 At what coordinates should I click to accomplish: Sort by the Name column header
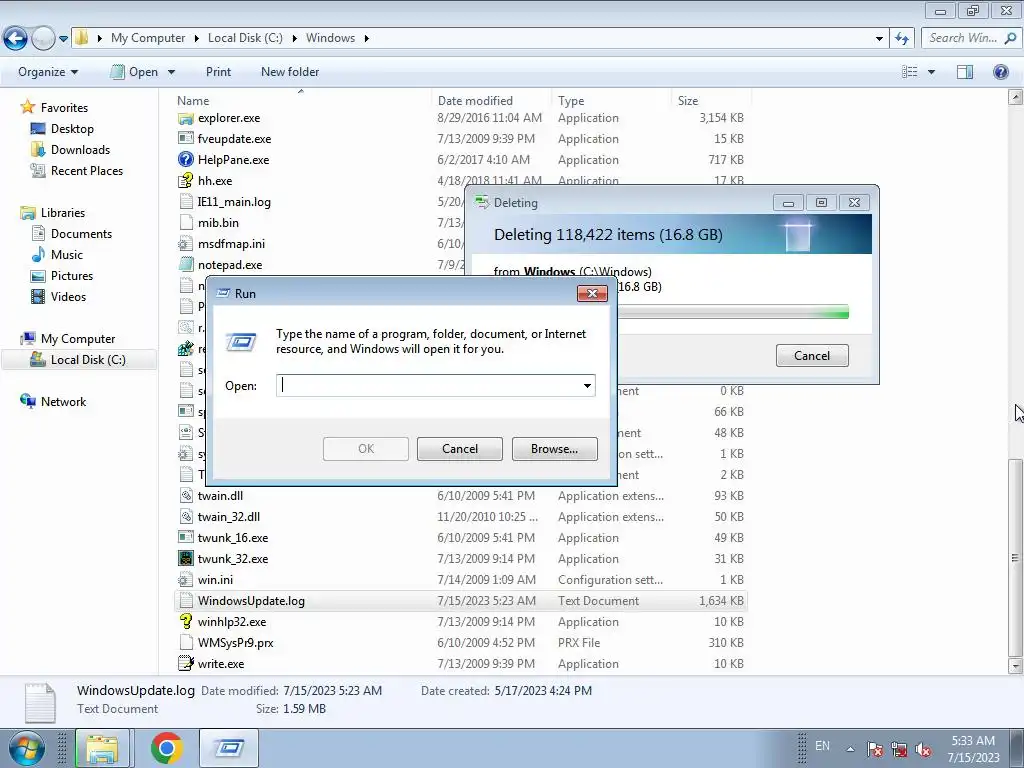[193, 101]
